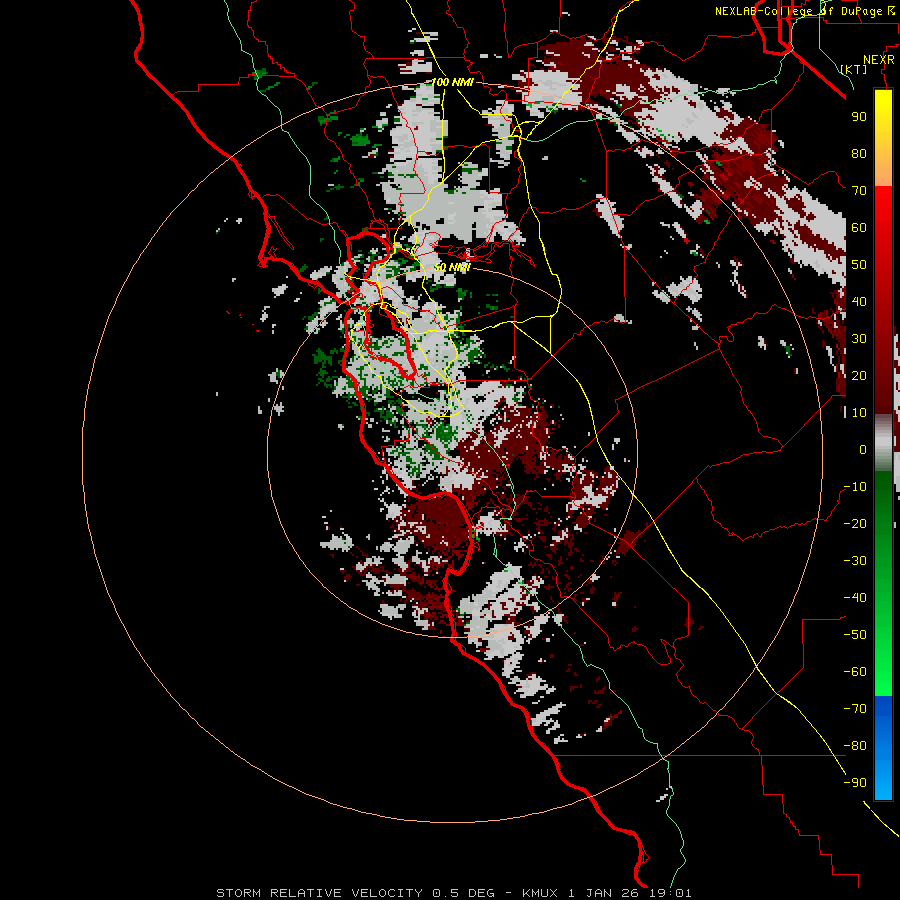The height and width of the screenshot is (900, 900).
Task: Click the -10 scale label
Action: 855,487
